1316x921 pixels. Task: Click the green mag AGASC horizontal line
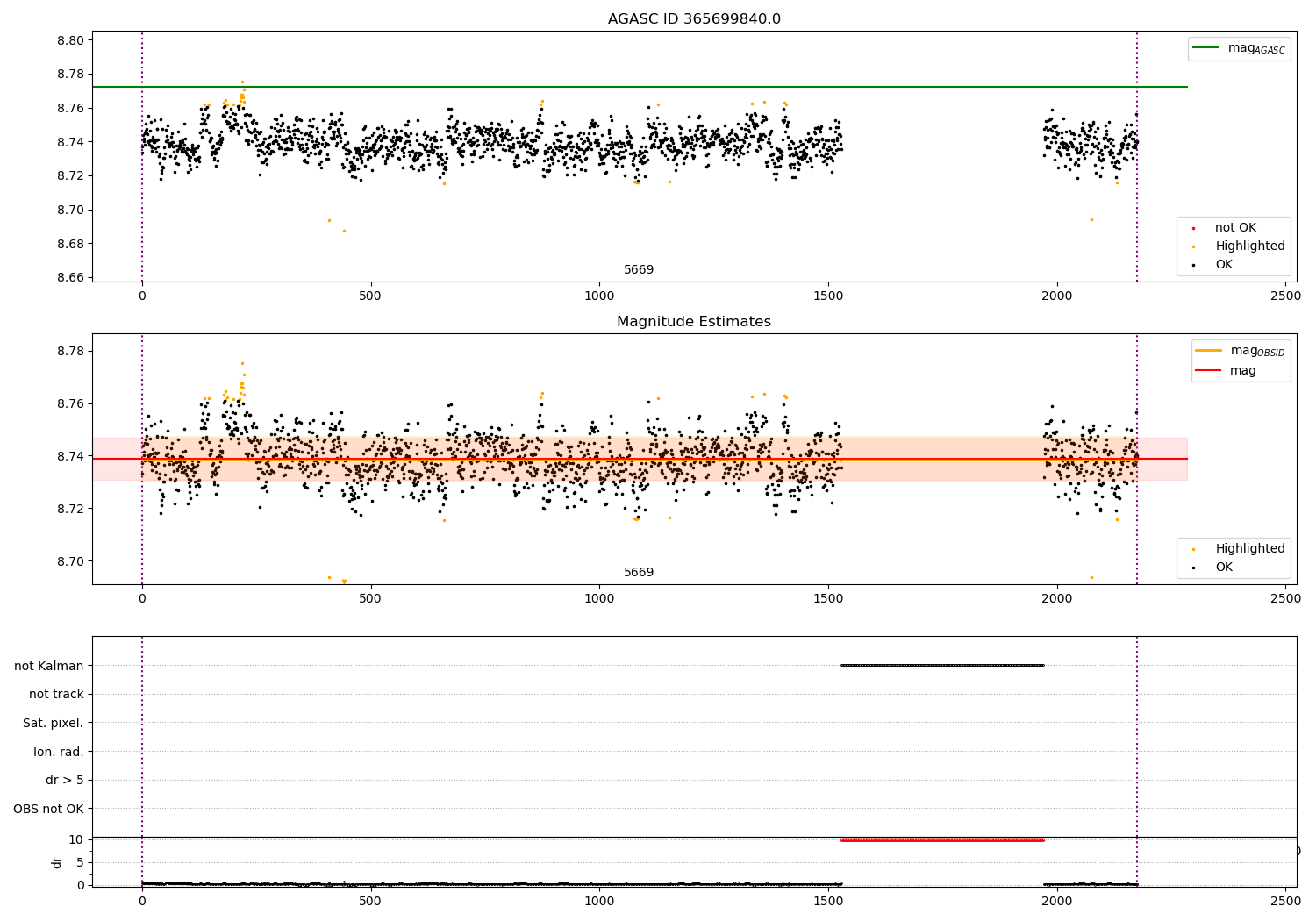click(x=640, y=87)
